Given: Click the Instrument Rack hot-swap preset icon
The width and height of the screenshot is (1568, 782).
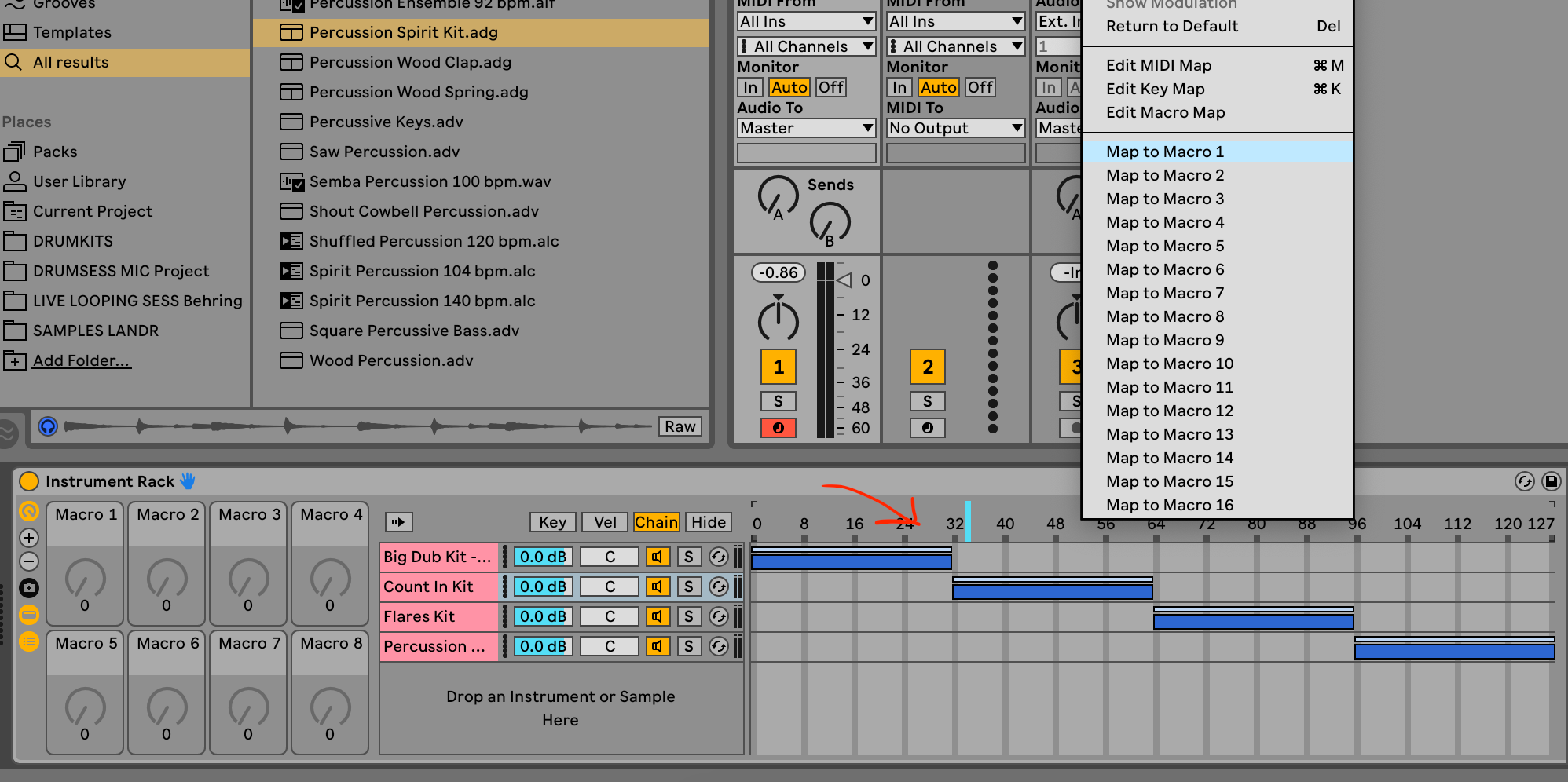Looking at the screenshot, I should [1524, 481].
